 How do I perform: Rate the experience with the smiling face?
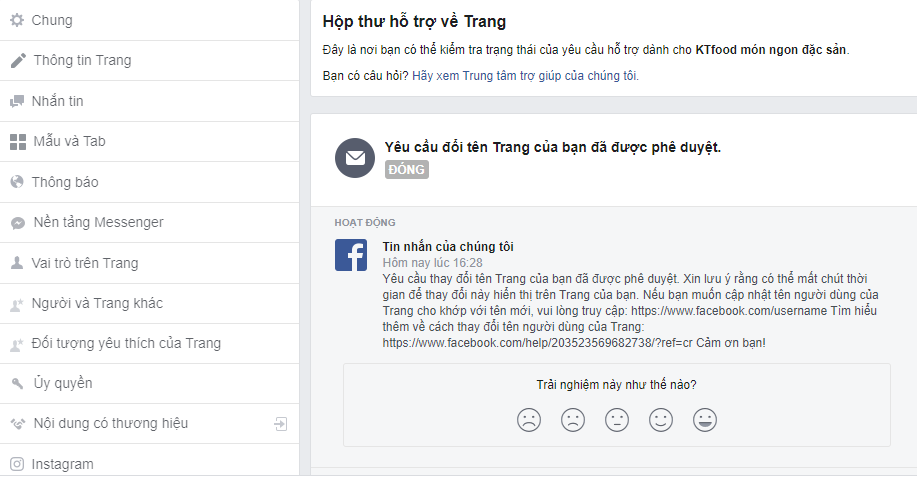(661, 420)
